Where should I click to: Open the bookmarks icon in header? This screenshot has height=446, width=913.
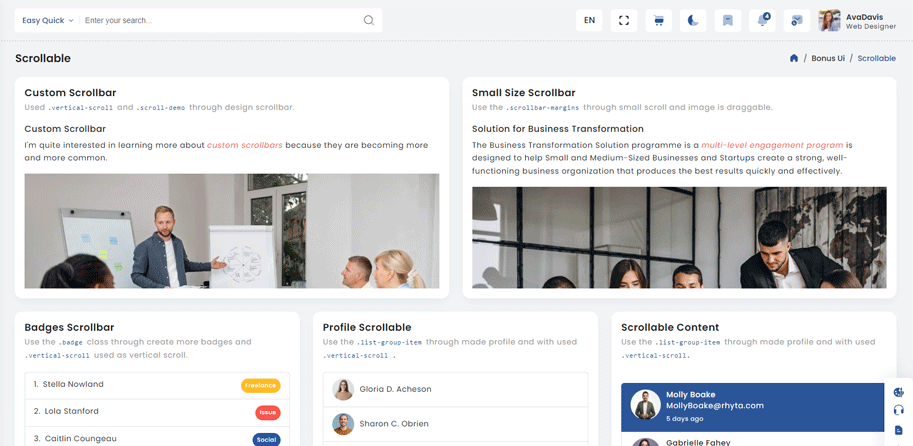[x=728, y=20]
